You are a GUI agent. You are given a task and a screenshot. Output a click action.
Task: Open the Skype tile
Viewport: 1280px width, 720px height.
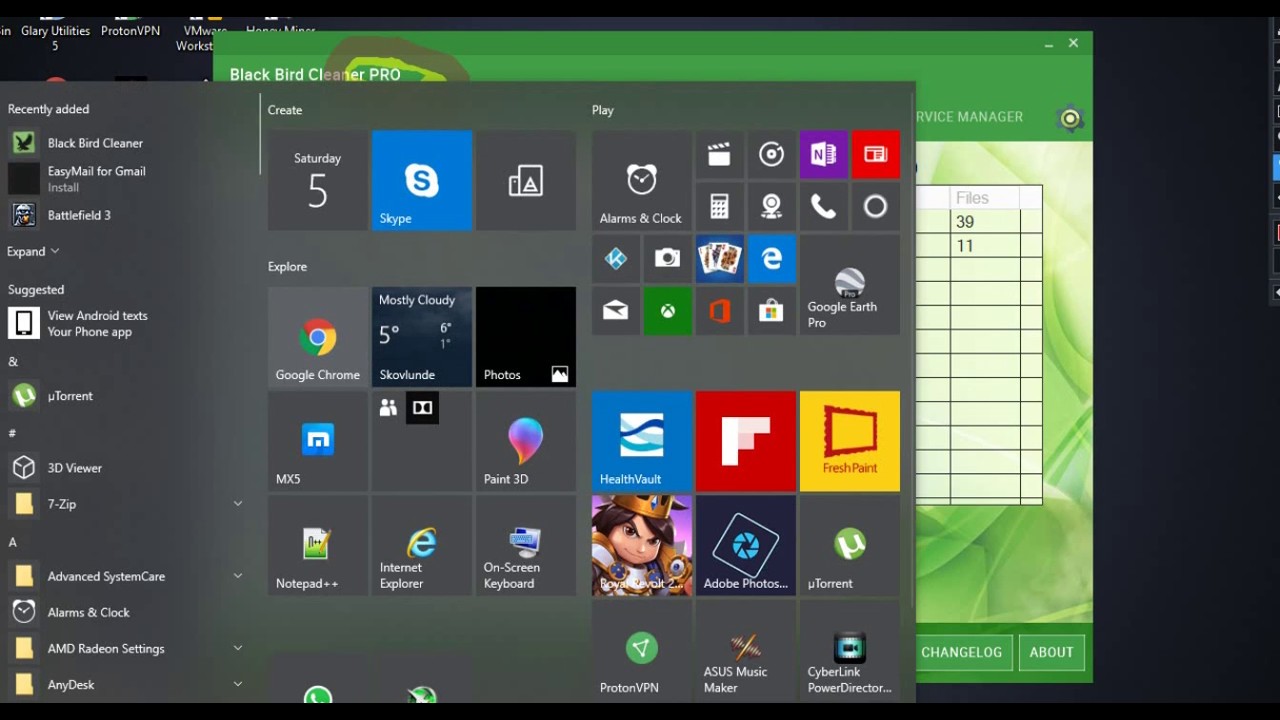point(421,181)
